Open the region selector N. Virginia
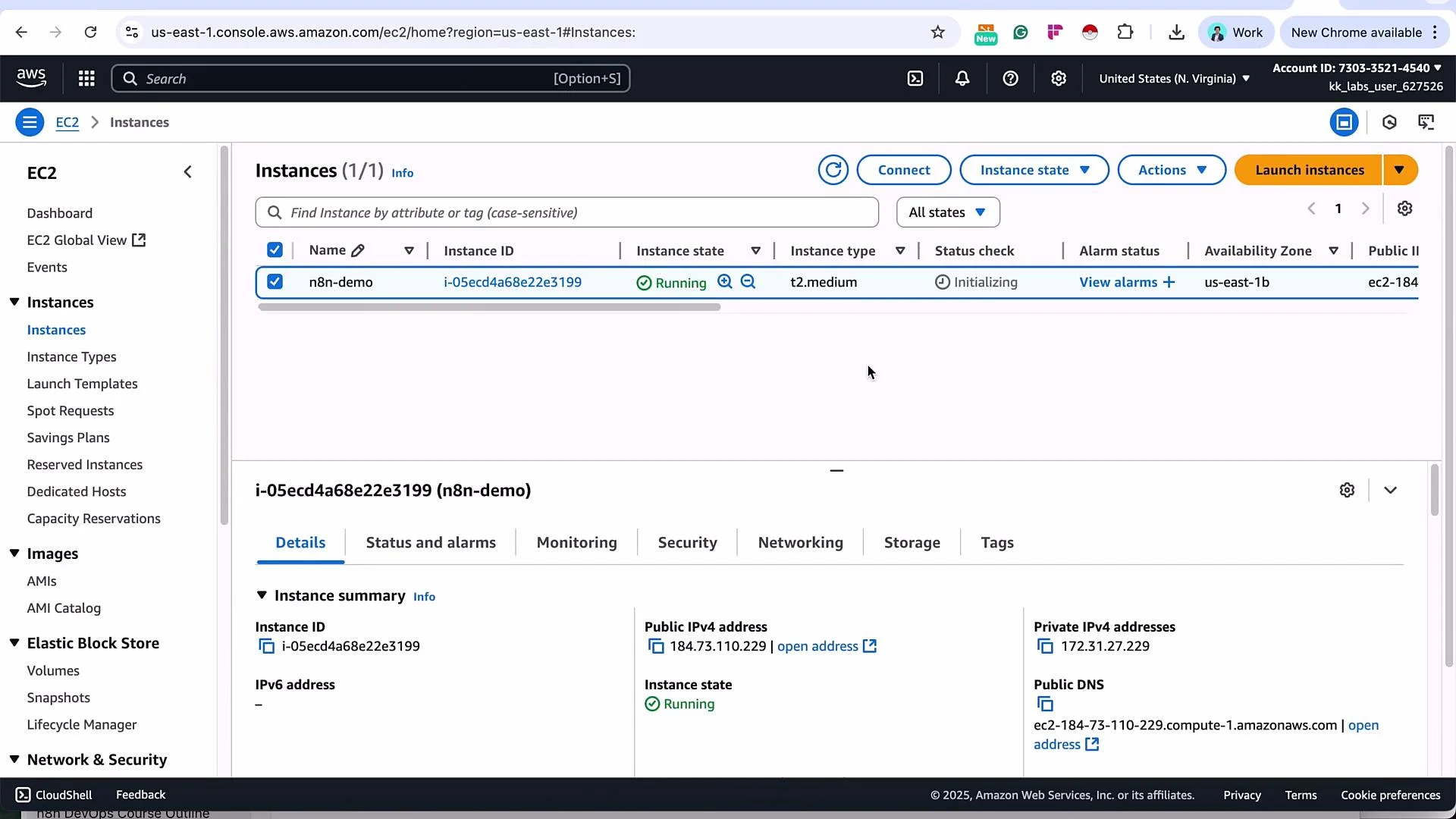This screenshot has height=819, width=1456. tap(1174, 78)
